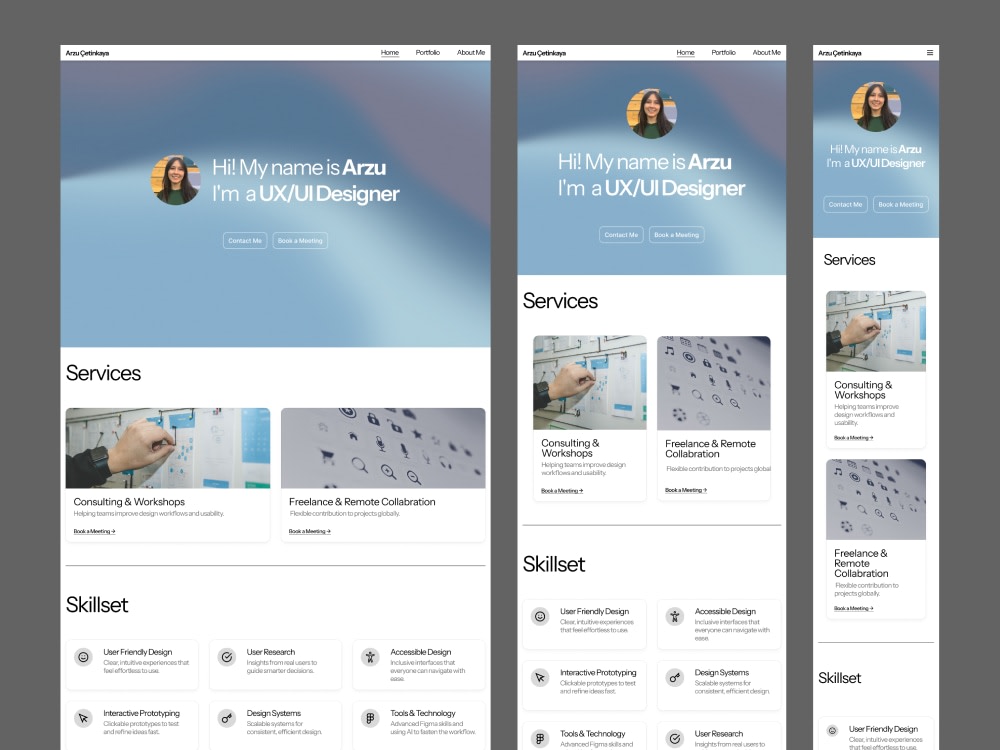Click Tools & Technology Figma icon in tablet mockup

(x=540, y=739)
